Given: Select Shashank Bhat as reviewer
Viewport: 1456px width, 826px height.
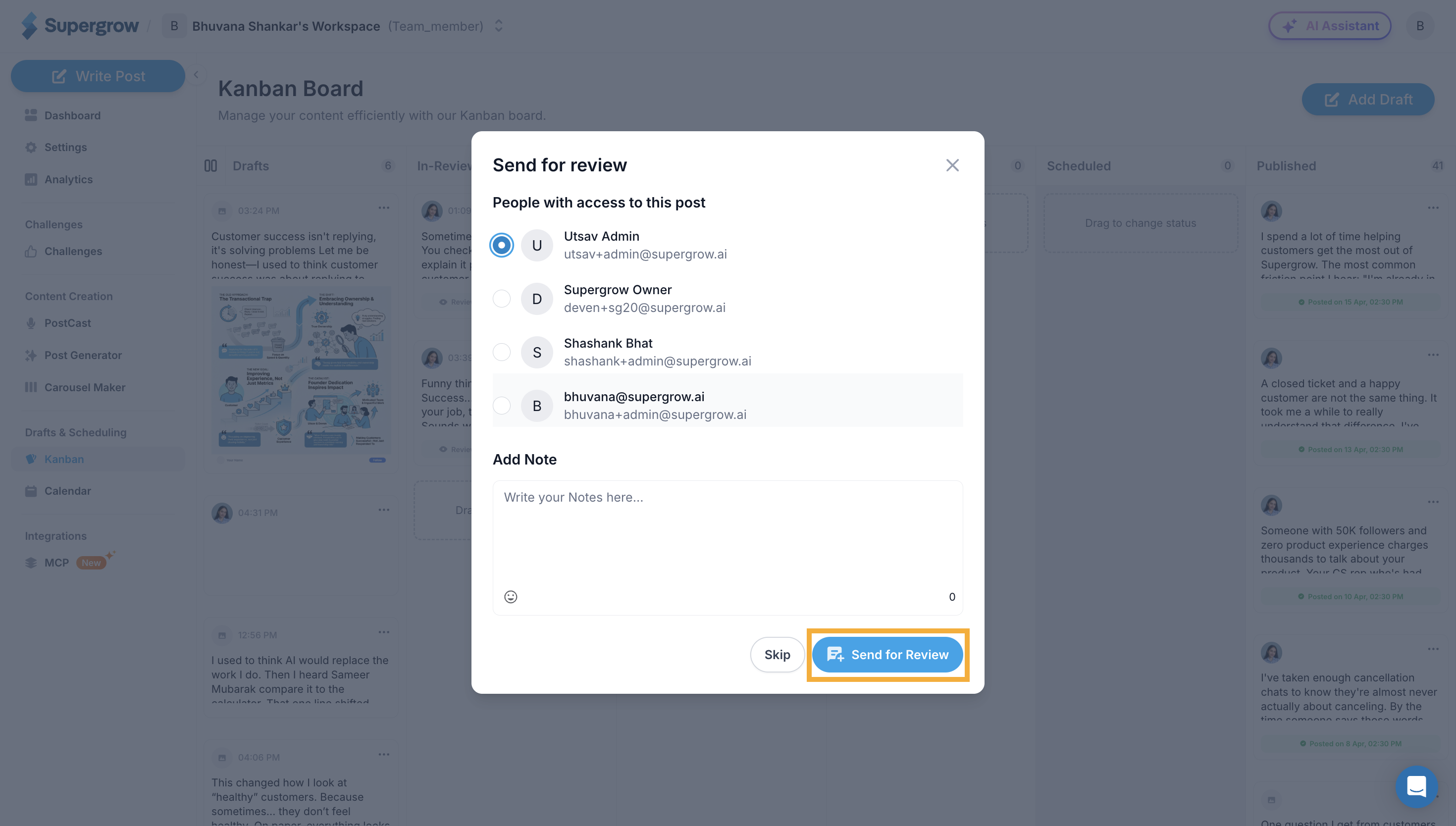Looking at the screenshot, I should (501, 352).
